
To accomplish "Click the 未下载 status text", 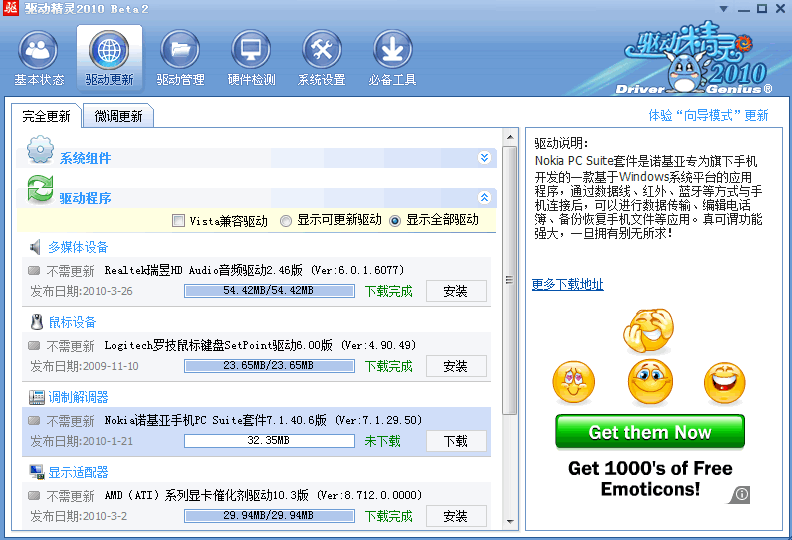I will 382,441.
